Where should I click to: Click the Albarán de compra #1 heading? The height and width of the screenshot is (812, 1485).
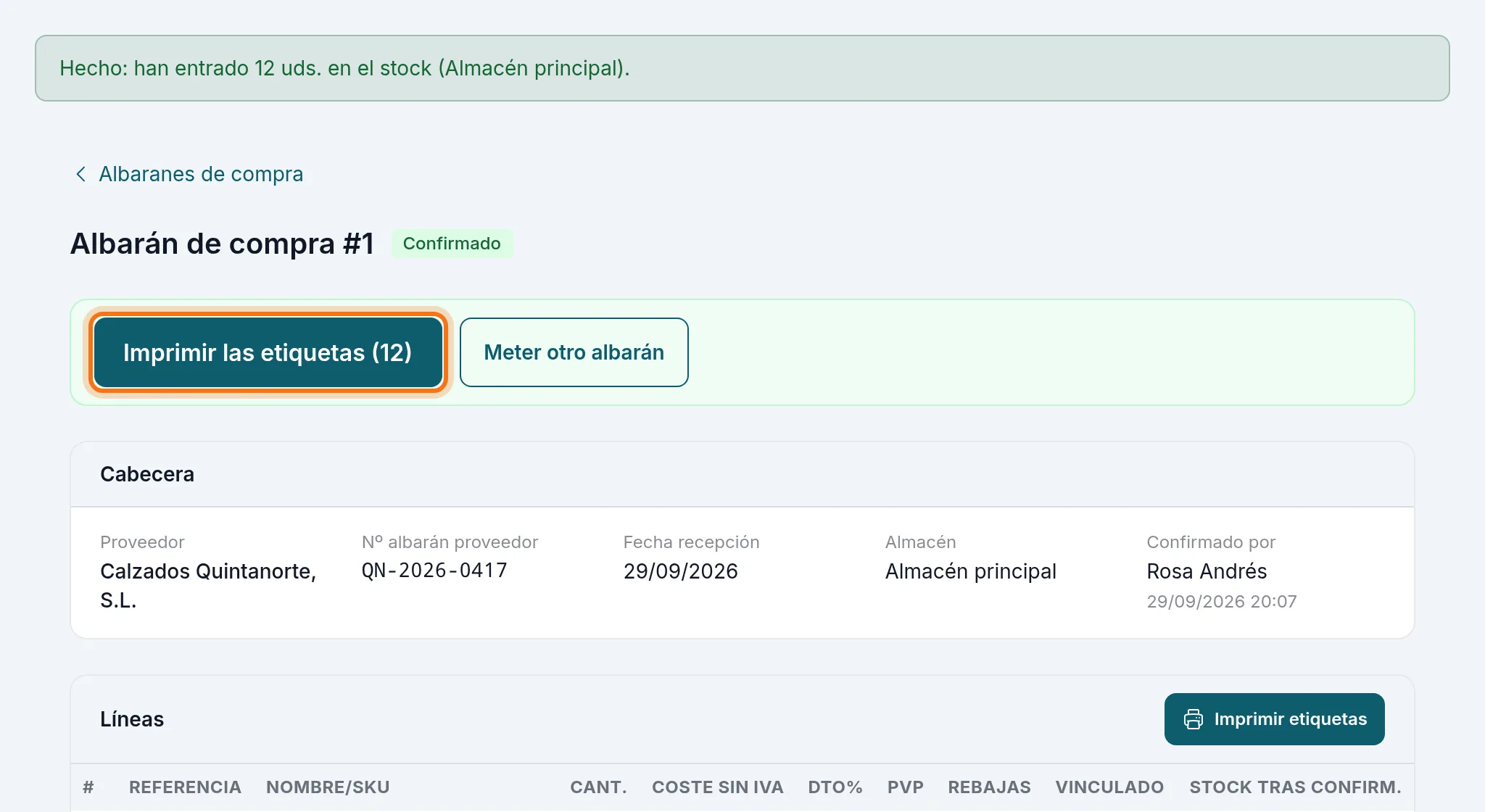222,244
